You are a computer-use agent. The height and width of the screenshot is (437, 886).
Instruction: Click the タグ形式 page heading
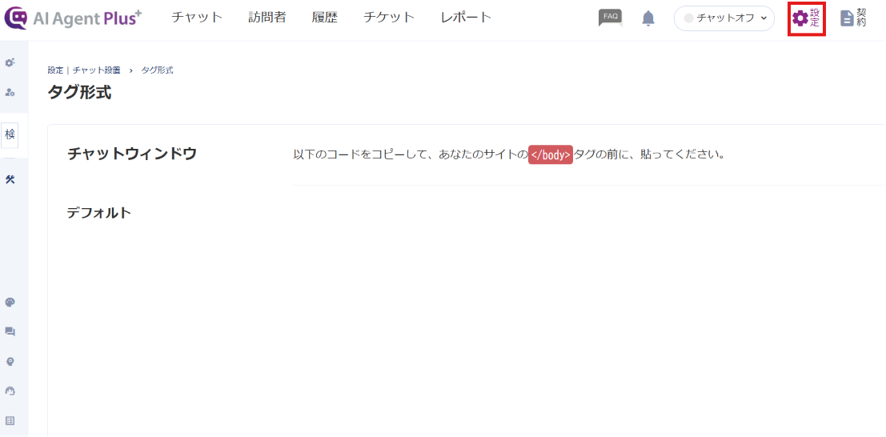click(x=80, y=92)
